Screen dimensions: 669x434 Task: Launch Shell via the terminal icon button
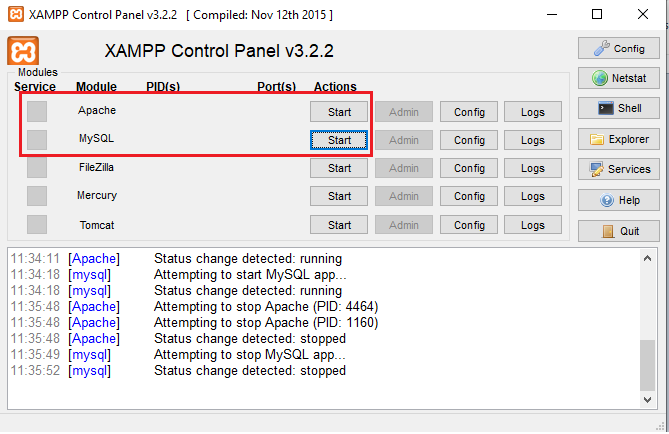(619, 108)
